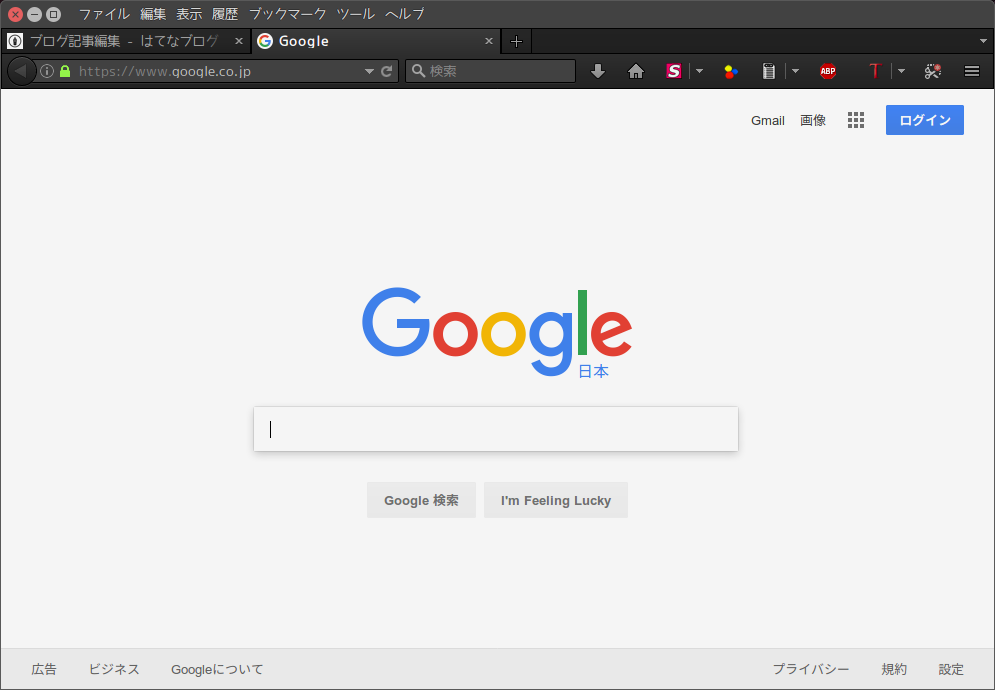Image resolution: width=995 pixels, height=690 pixels.
Task: Select the Google tab
Action: [376, 41]
